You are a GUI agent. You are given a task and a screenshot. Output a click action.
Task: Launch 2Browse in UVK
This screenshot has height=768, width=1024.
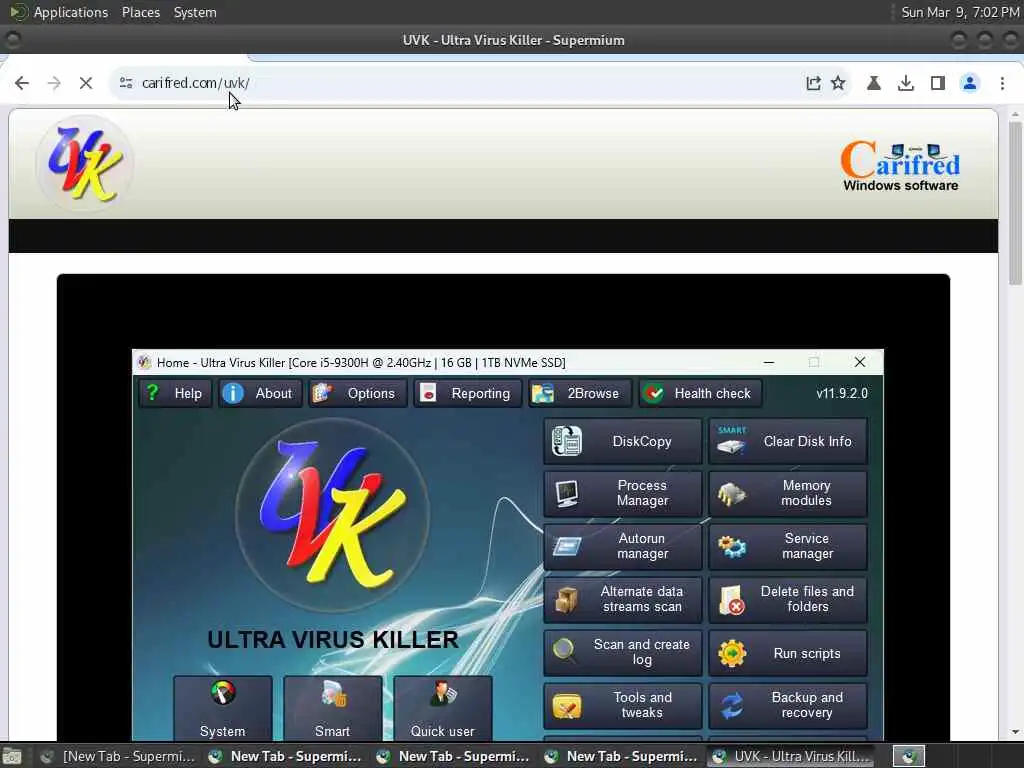point(580,393)
